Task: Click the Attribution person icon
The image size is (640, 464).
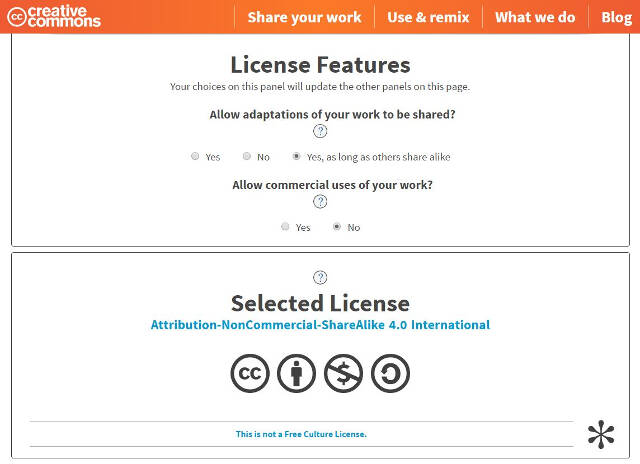Action: tap(296, 373)
